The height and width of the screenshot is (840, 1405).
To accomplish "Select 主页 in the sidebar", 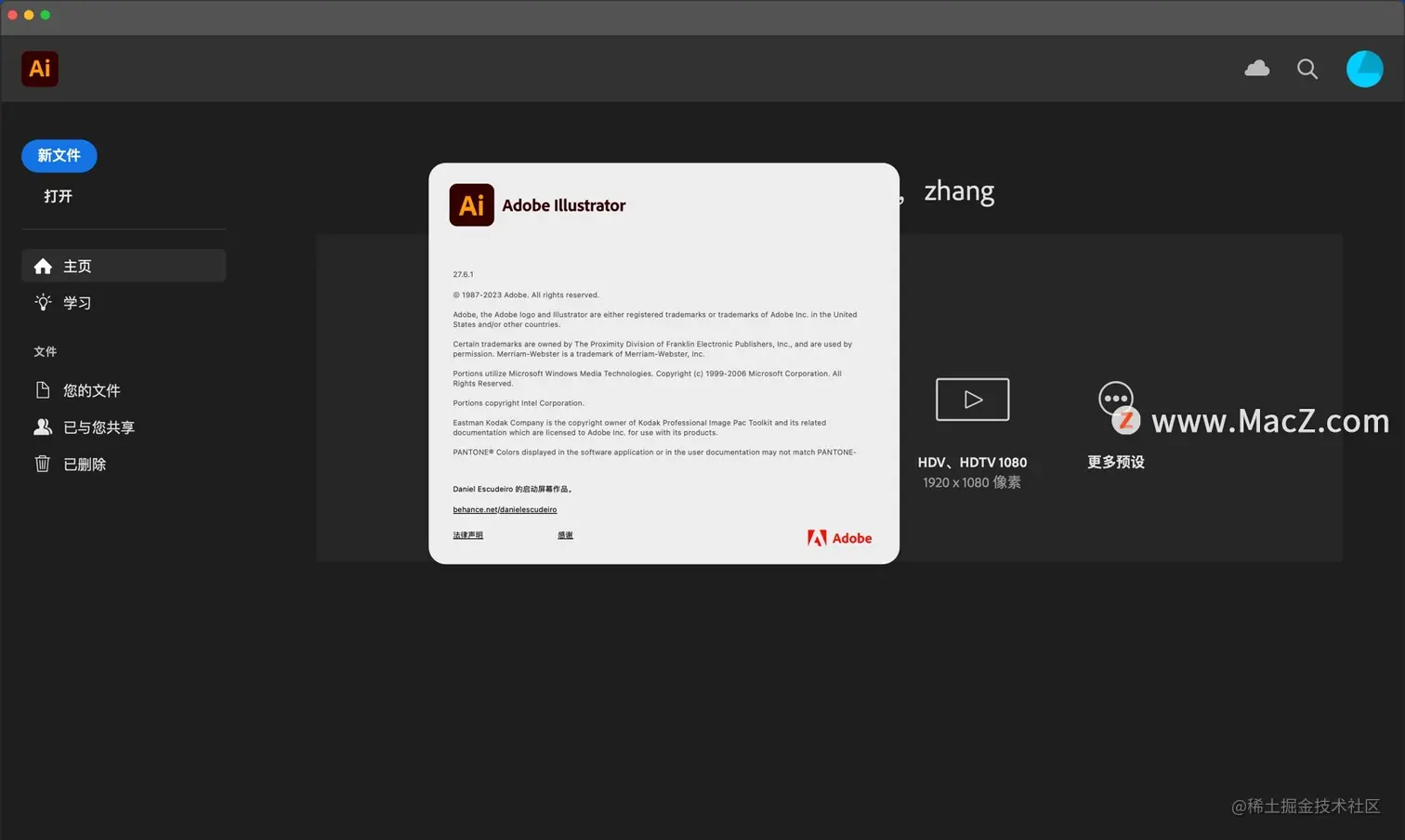I will 124,266.
